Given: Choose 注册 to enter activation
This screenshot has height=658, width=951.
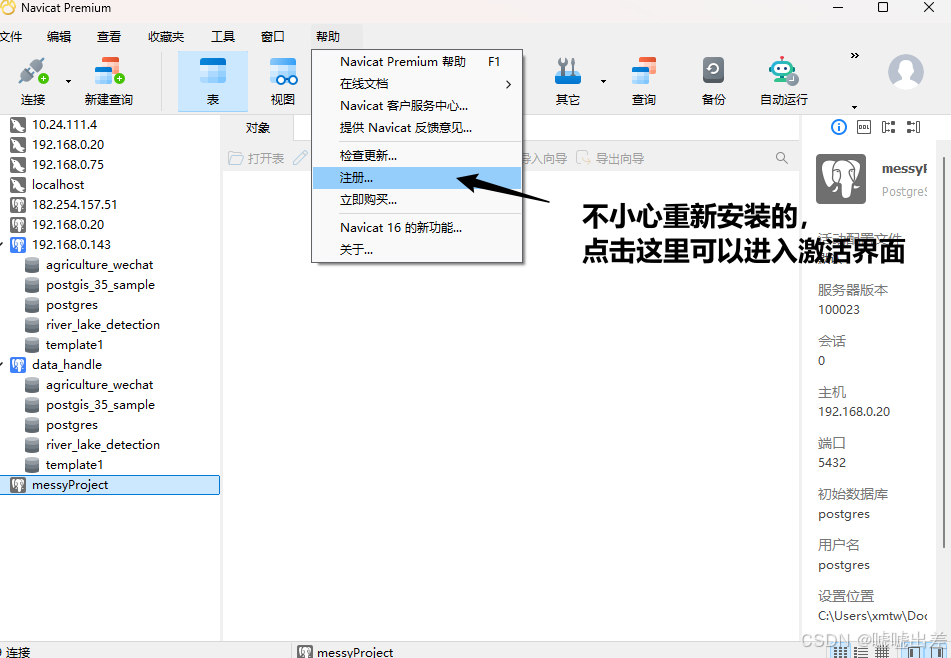Looking at the screenshot, I should click(x=417, y=178).
